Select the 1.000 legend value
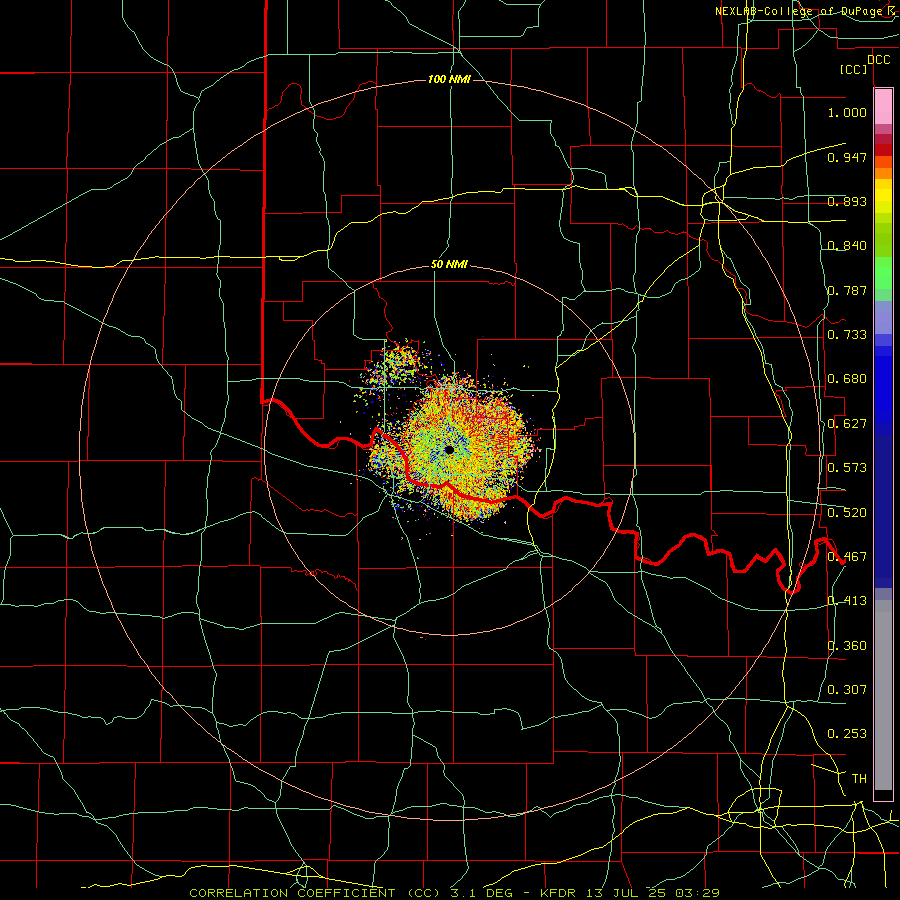The image size is (900, 900). pos(847,112)
